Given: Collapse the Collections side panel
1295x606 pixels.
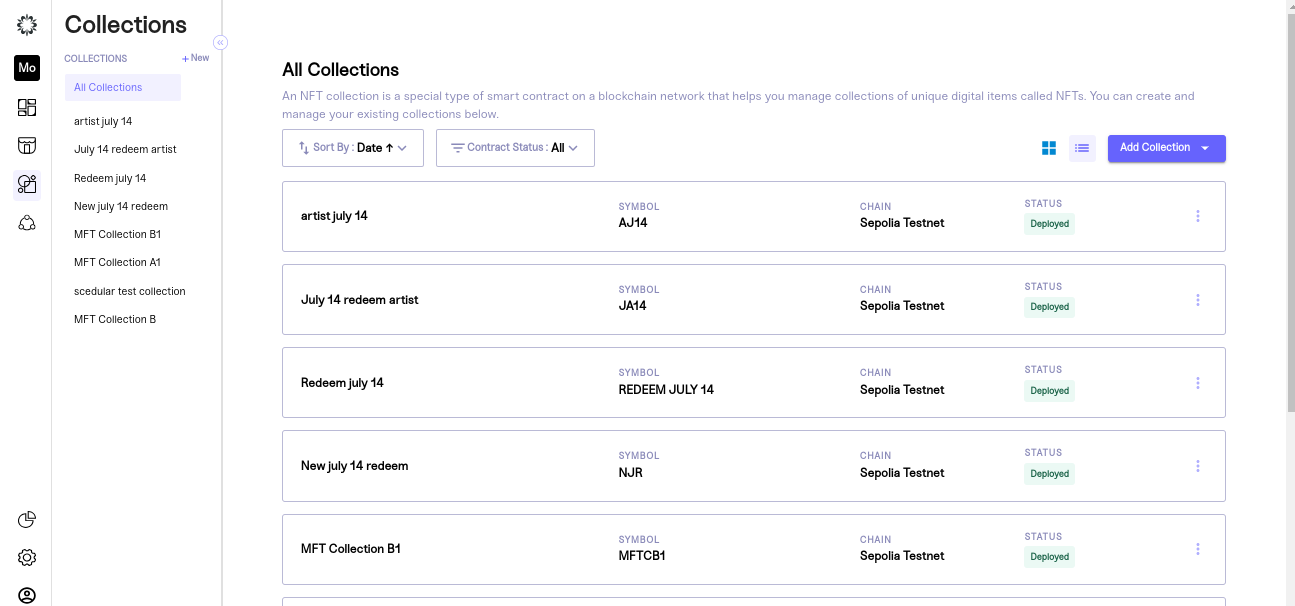Looking at the screenshot, I should tap(221, 42).
